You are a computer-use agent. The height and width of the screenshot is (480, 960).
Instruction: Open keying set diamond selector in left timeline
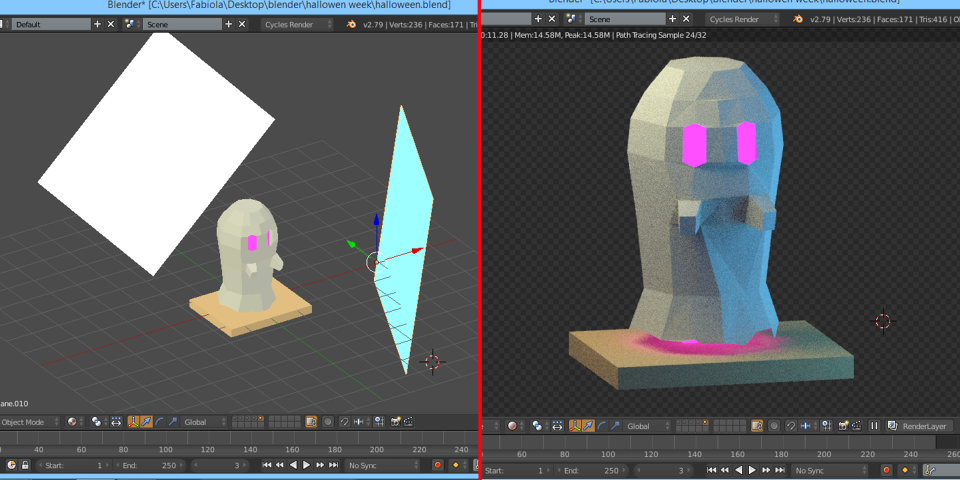[x=459, y=465]
